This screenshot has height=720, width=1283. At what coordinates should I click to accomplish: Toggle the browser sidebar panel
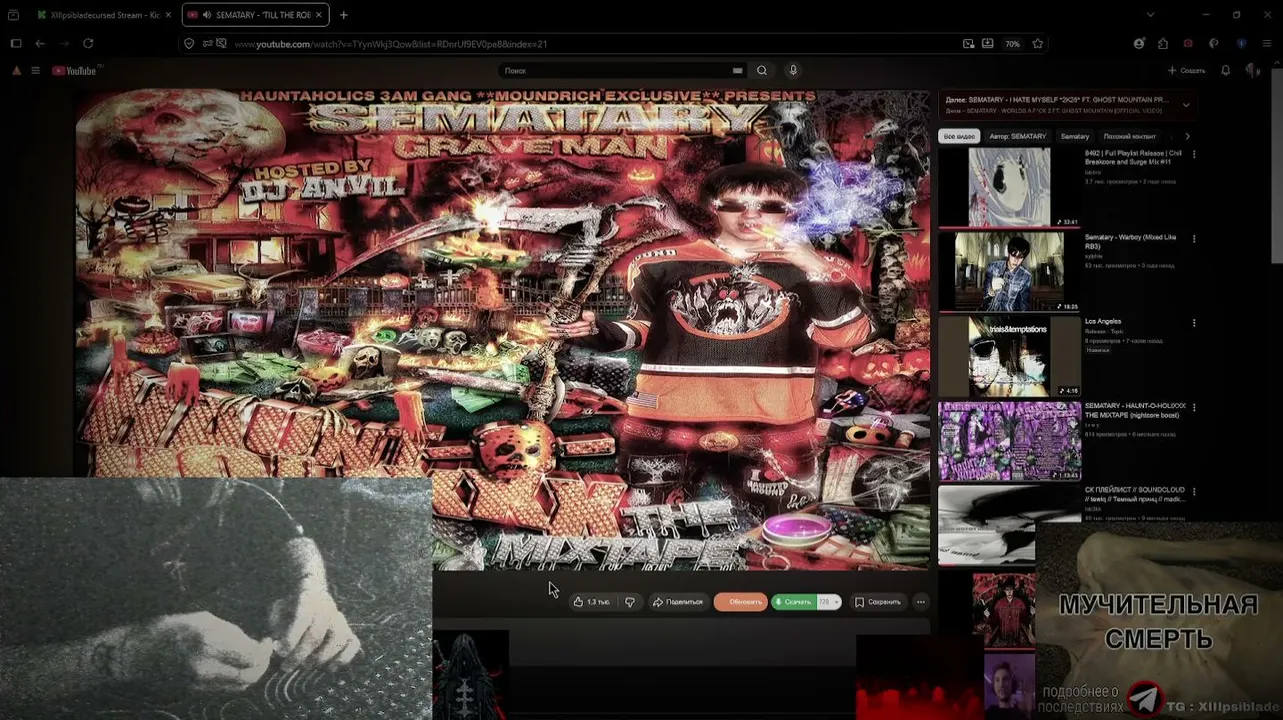click(16, 44)
